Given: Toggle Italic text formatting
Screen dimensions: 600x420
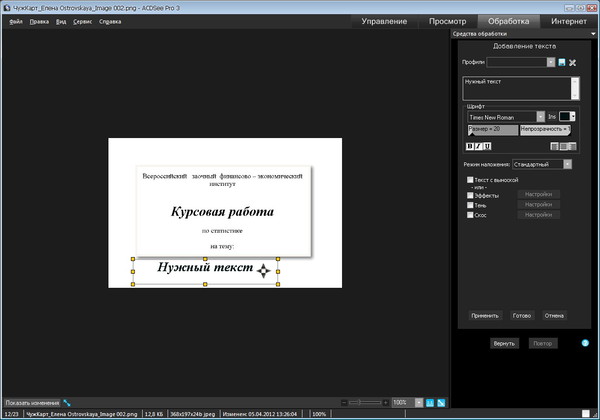Looking at the screenshot, I should tap(478, 146).
